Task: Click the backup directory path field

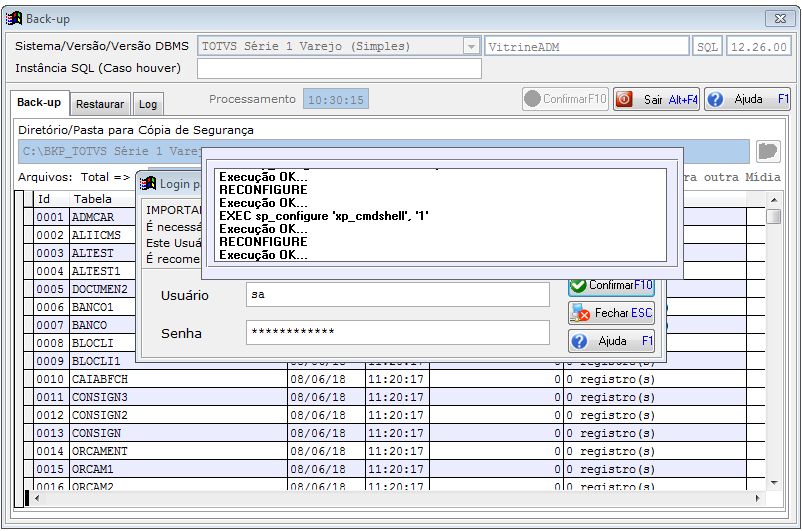Action: tap(384, 151)
